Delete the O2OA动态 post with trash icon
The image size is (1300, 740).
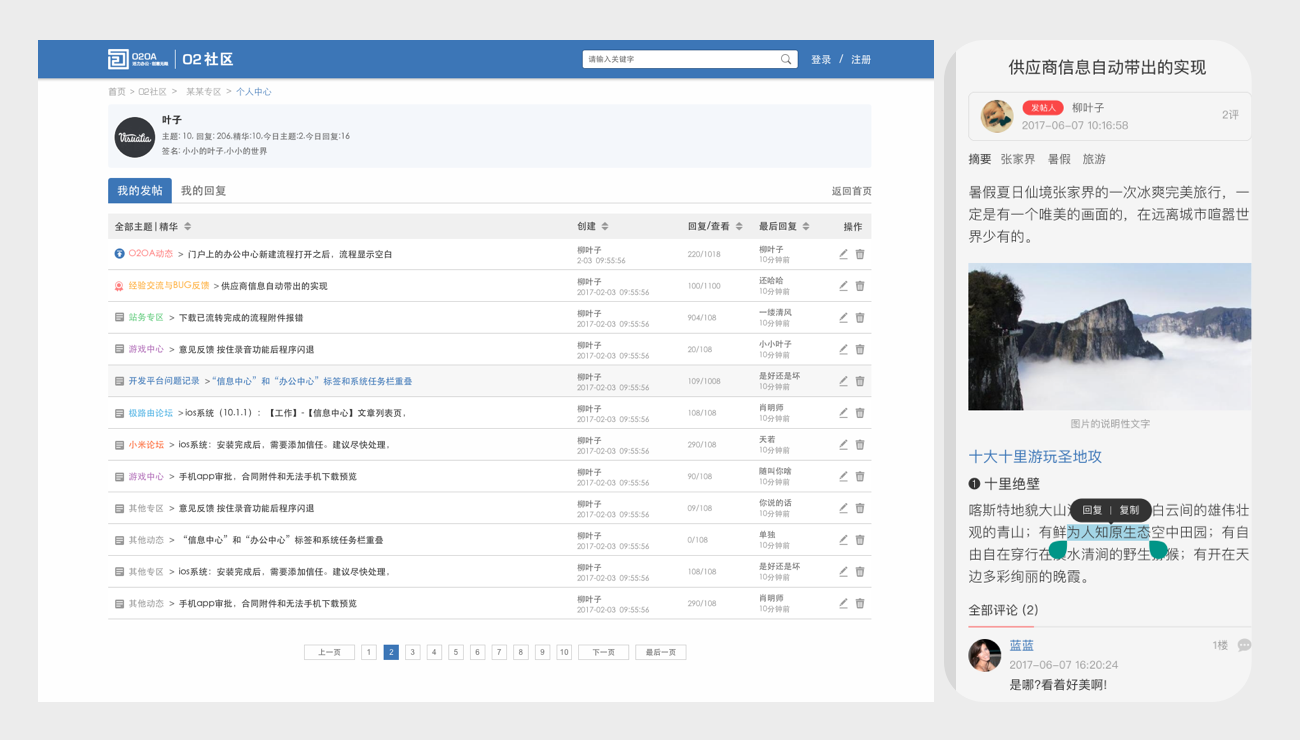coord(860,254)
